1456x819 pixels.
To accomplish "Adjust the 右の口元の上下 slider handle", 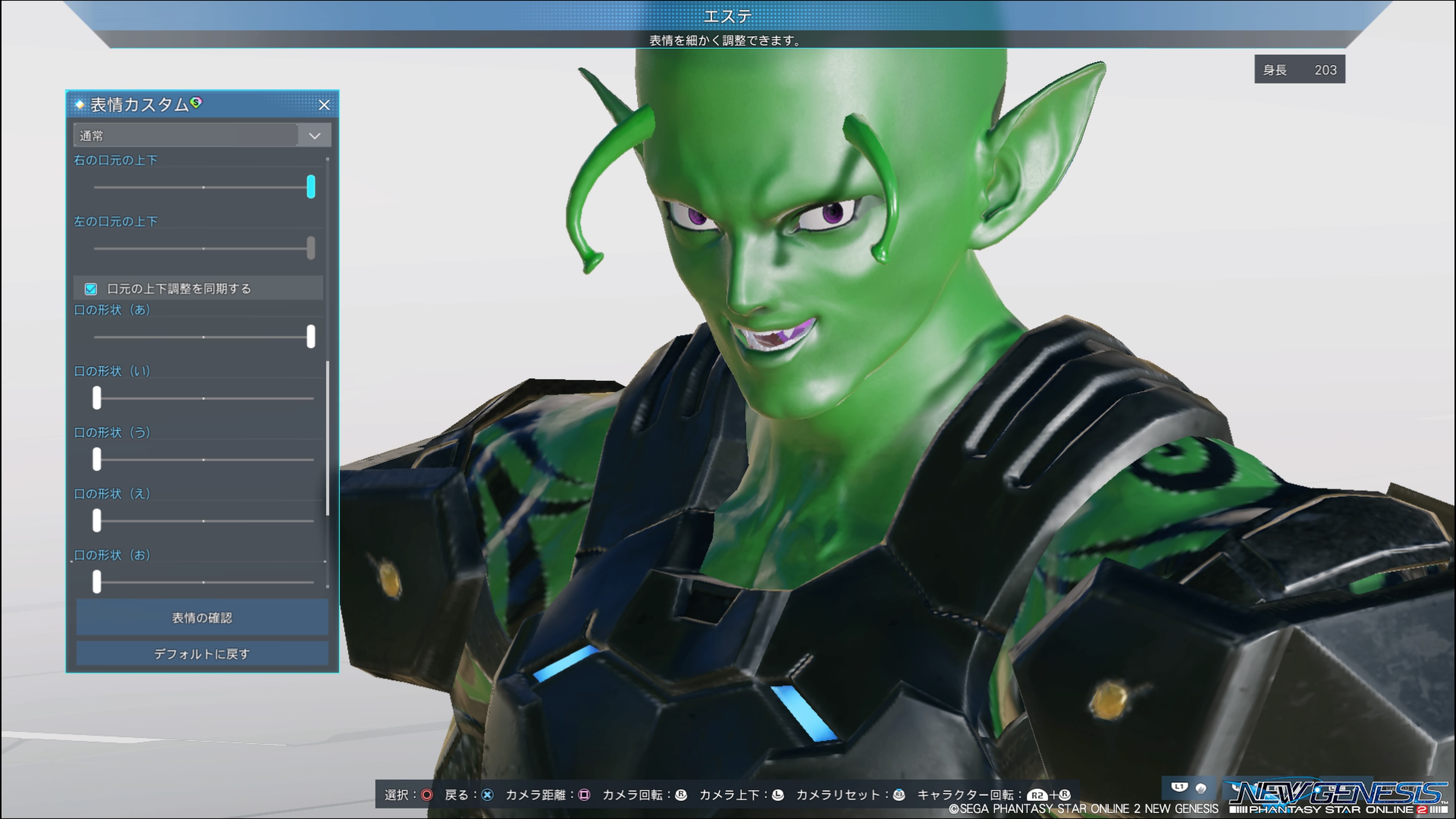I will coord(311,187).
